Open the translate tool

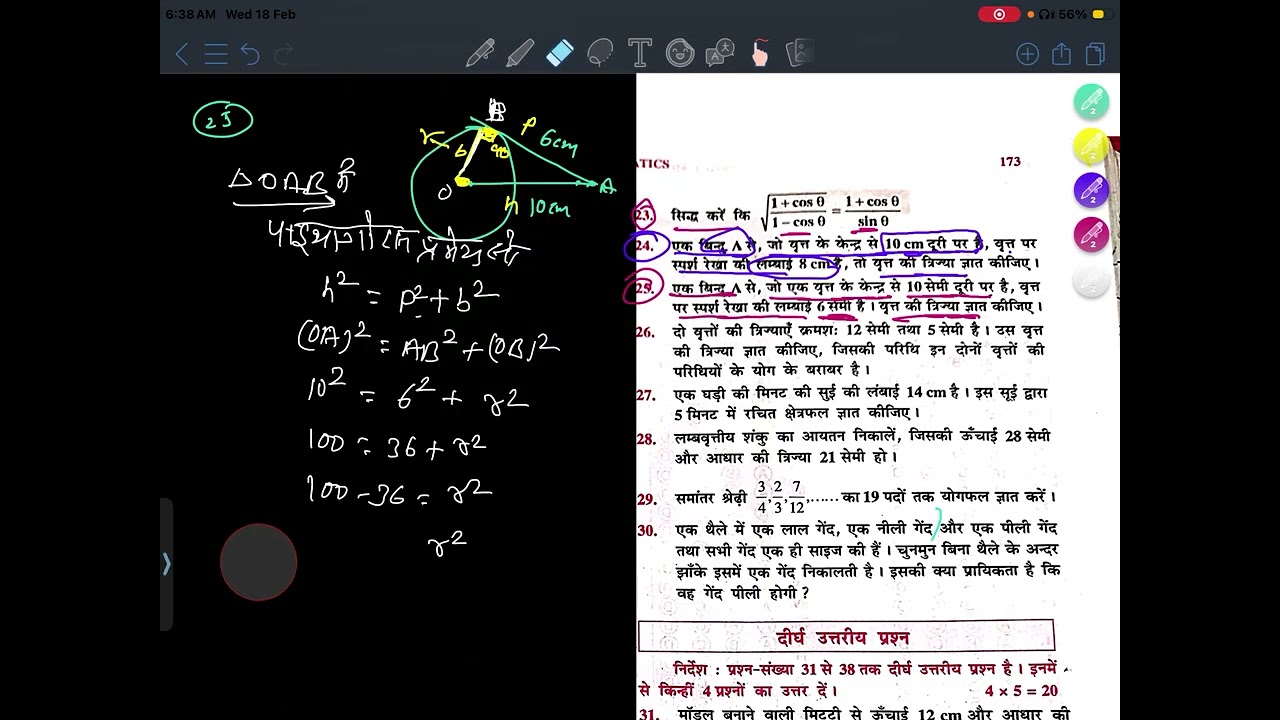click(720, 53)
